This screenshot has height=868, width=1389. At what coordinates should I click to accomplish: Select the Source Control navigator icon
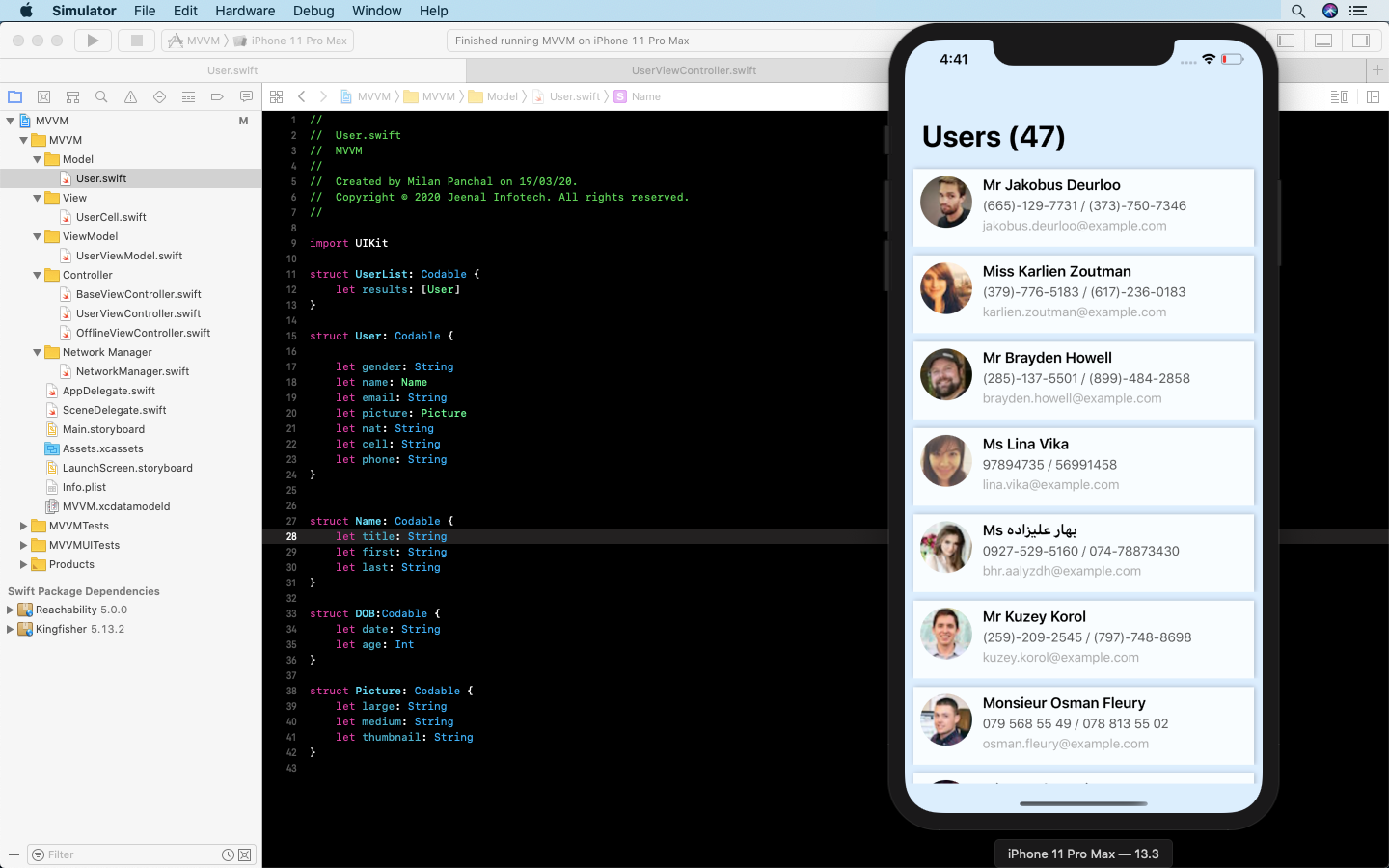pyautogui.click(x=43, y=96)
